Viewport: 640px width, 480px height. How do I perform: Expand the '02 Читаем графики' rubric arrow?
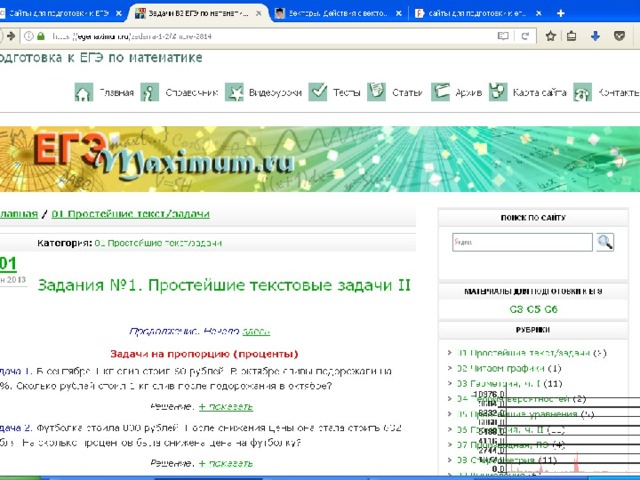click(x=451, y=368)
